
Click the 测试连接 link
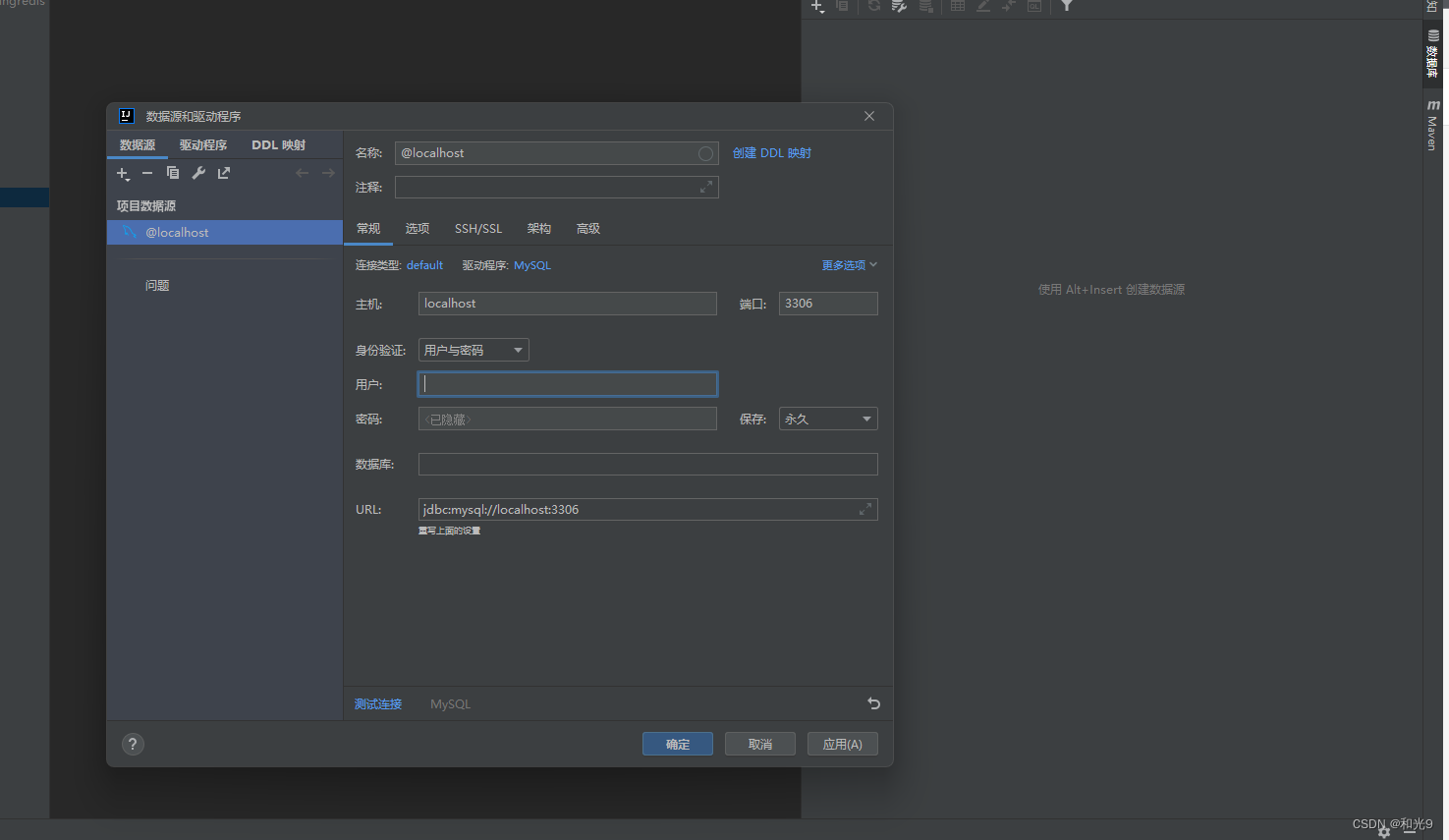tap(378, 703)
